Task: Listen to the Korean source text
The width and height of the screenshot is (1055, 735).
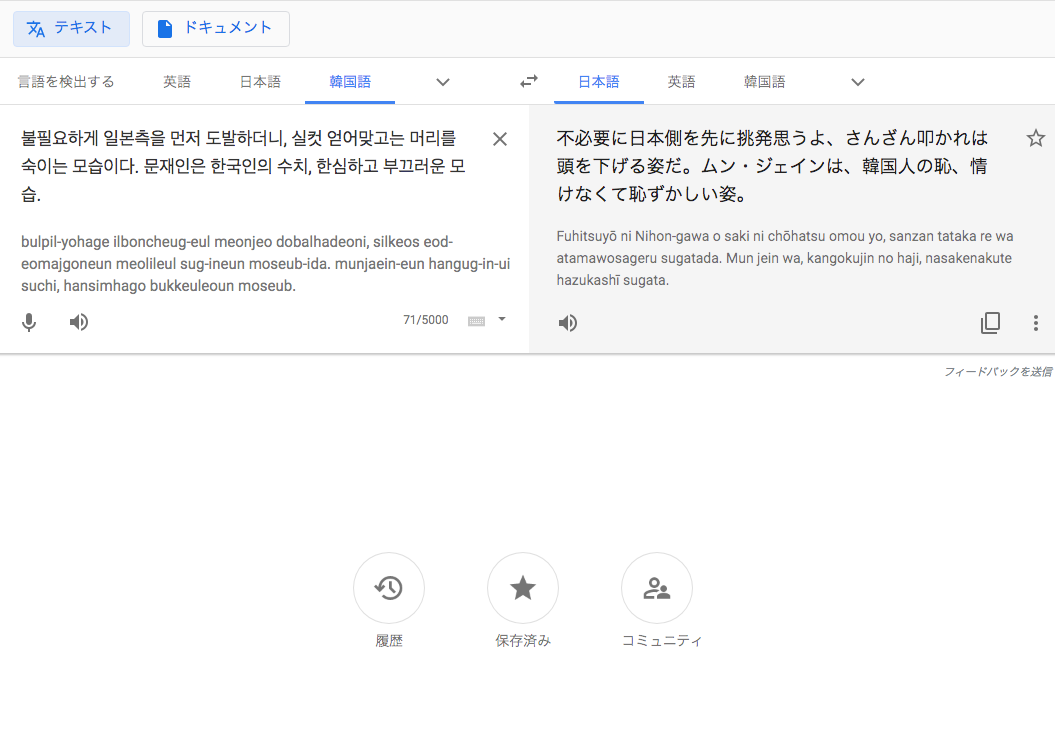Action: [79, 322]
